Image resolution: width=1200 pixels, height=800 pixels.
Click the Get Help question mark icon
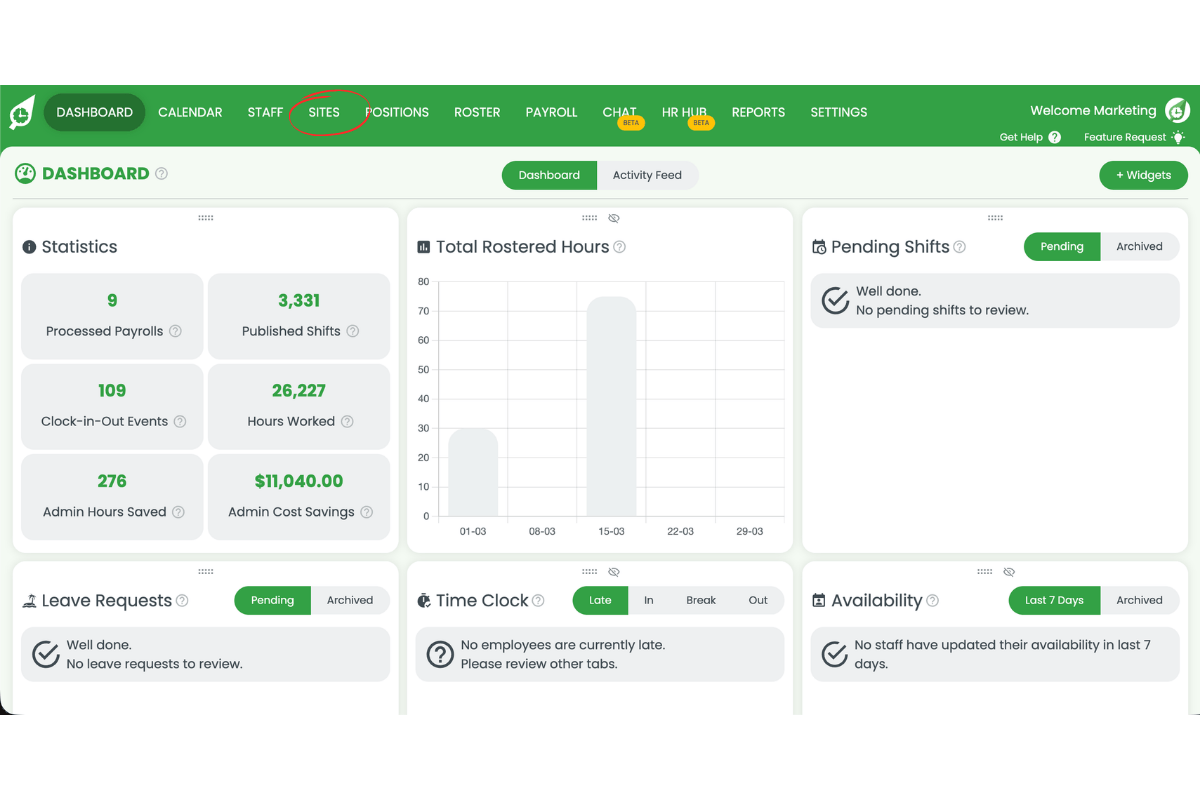[1055, 137]
